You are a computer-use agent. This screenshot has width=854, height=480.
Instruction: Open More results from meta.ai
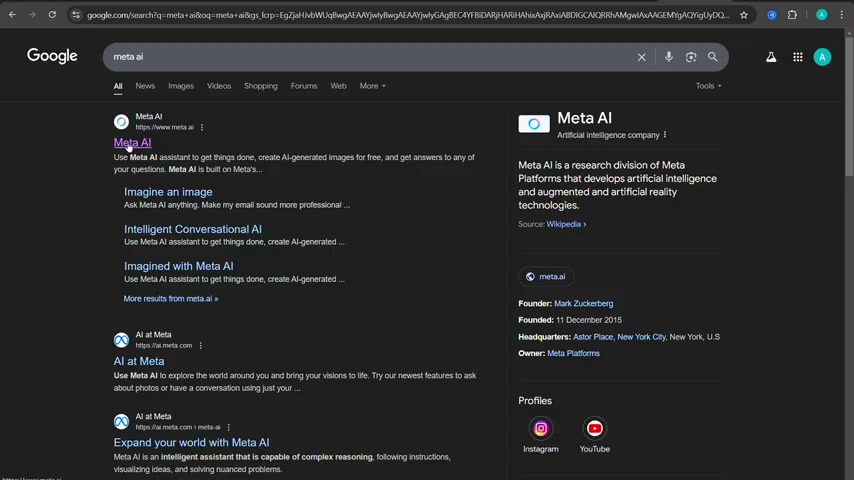tap(170, 299)
